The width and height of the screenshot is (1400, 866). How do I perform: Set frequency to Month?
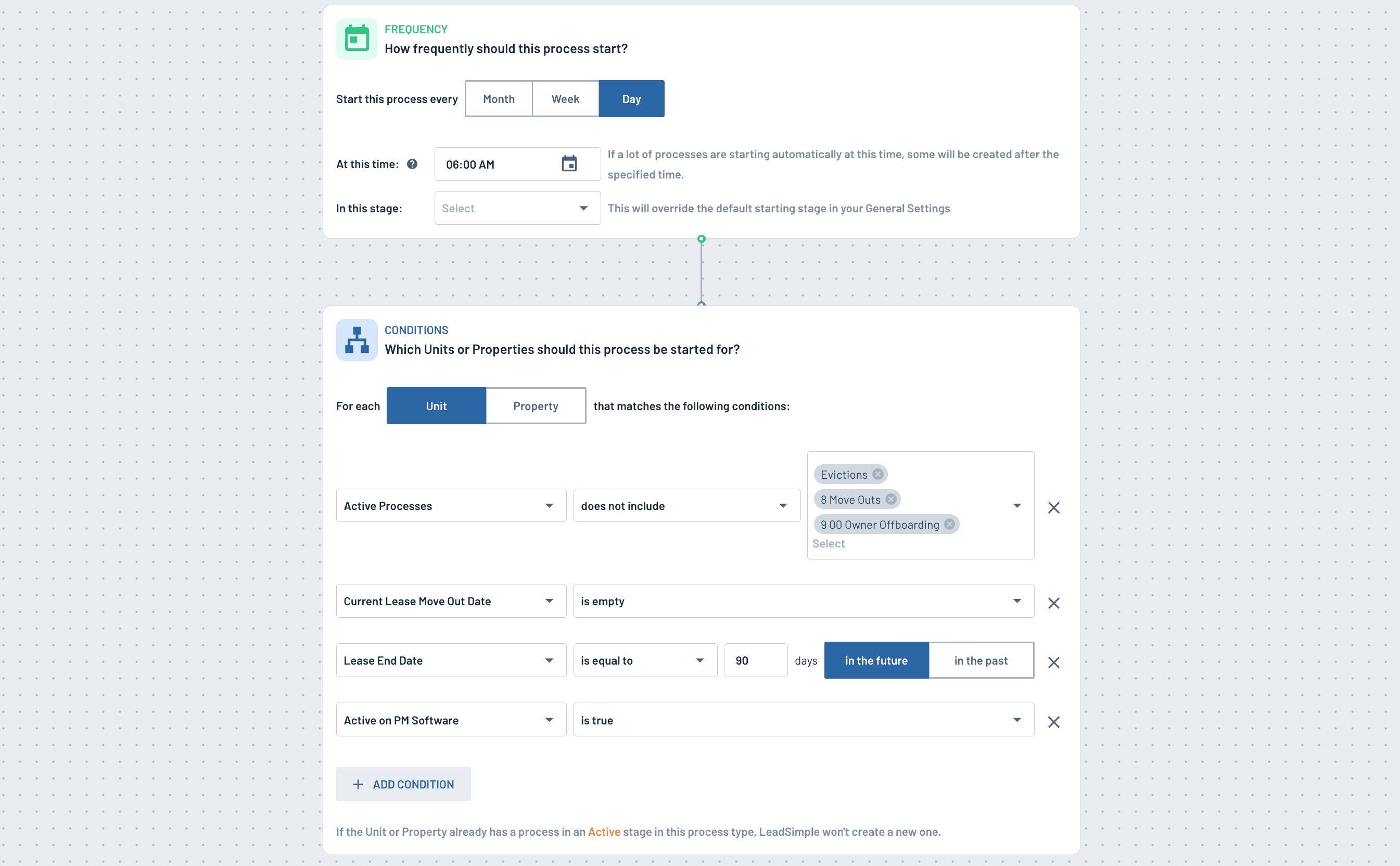[498, 99]
